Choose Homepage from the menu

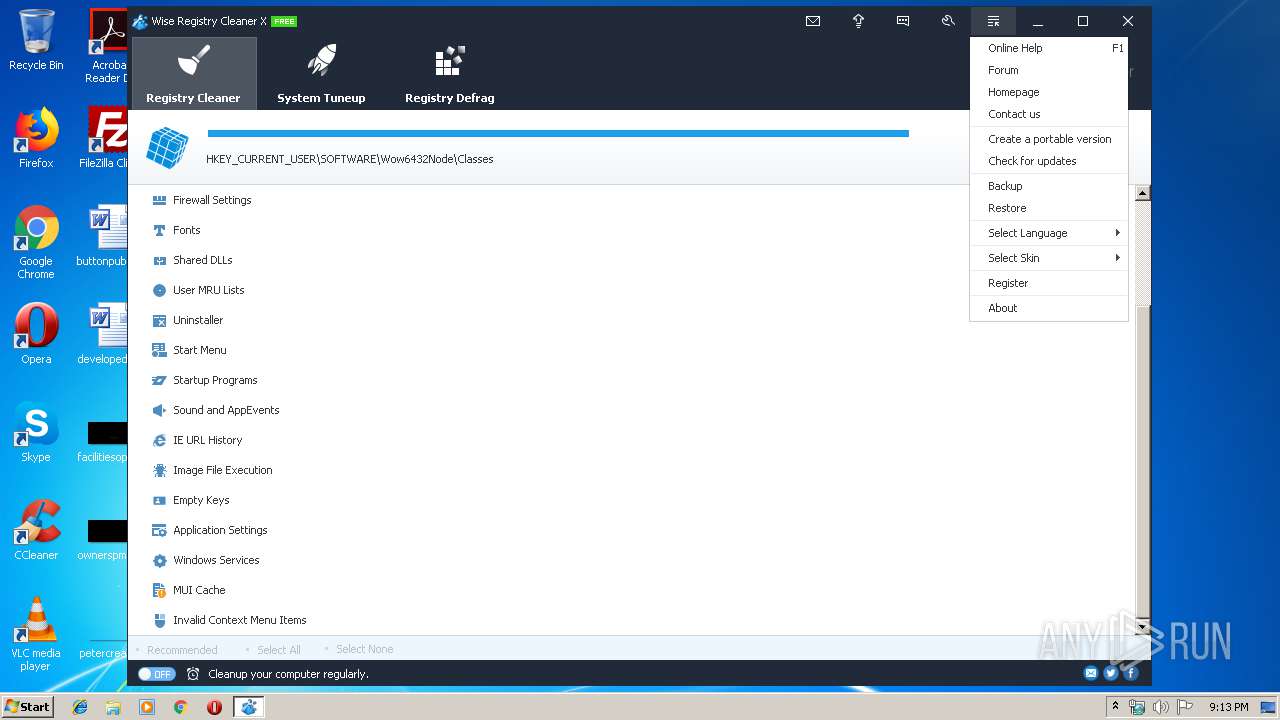[1049, 92]
